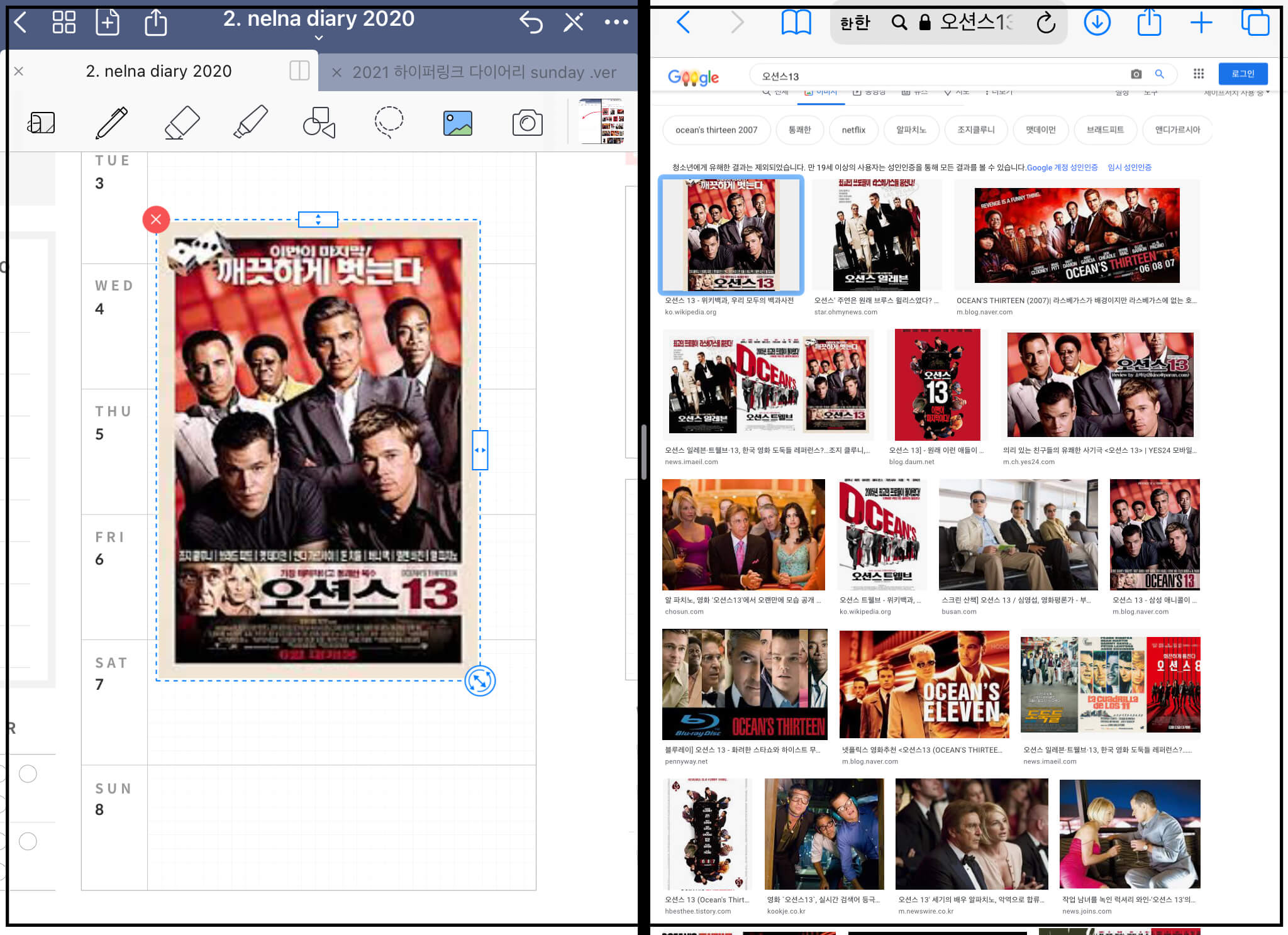Click the blue 로그인 button
1288x935 pixels.
click(x=1242, y=74)
